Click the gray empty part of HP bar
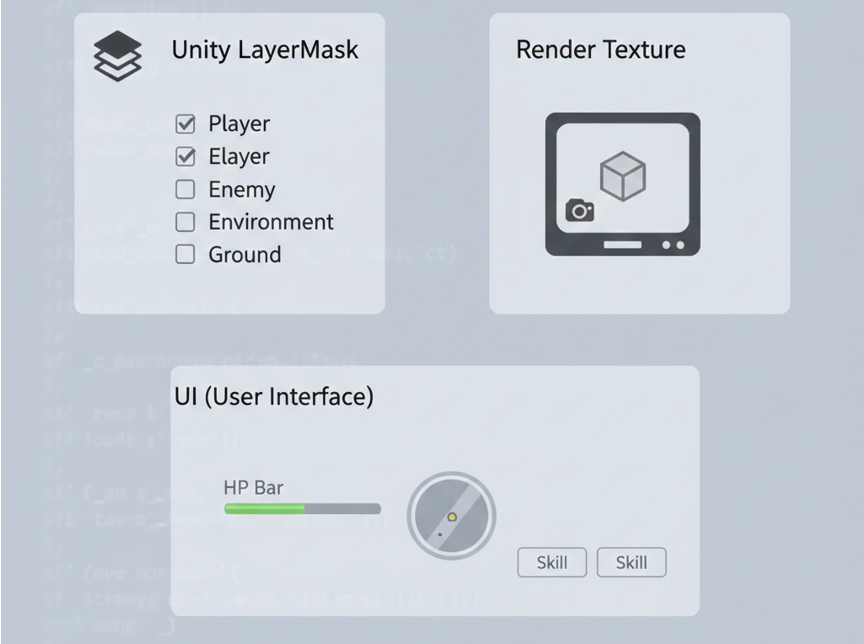This screenshot has height=644, width=864. [x=343, y=508]
